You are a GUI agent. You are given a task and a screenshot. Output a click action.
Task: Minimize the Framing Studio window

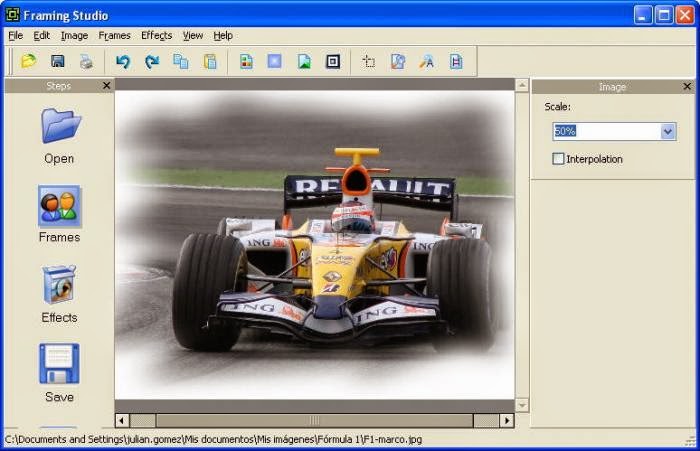643,15
